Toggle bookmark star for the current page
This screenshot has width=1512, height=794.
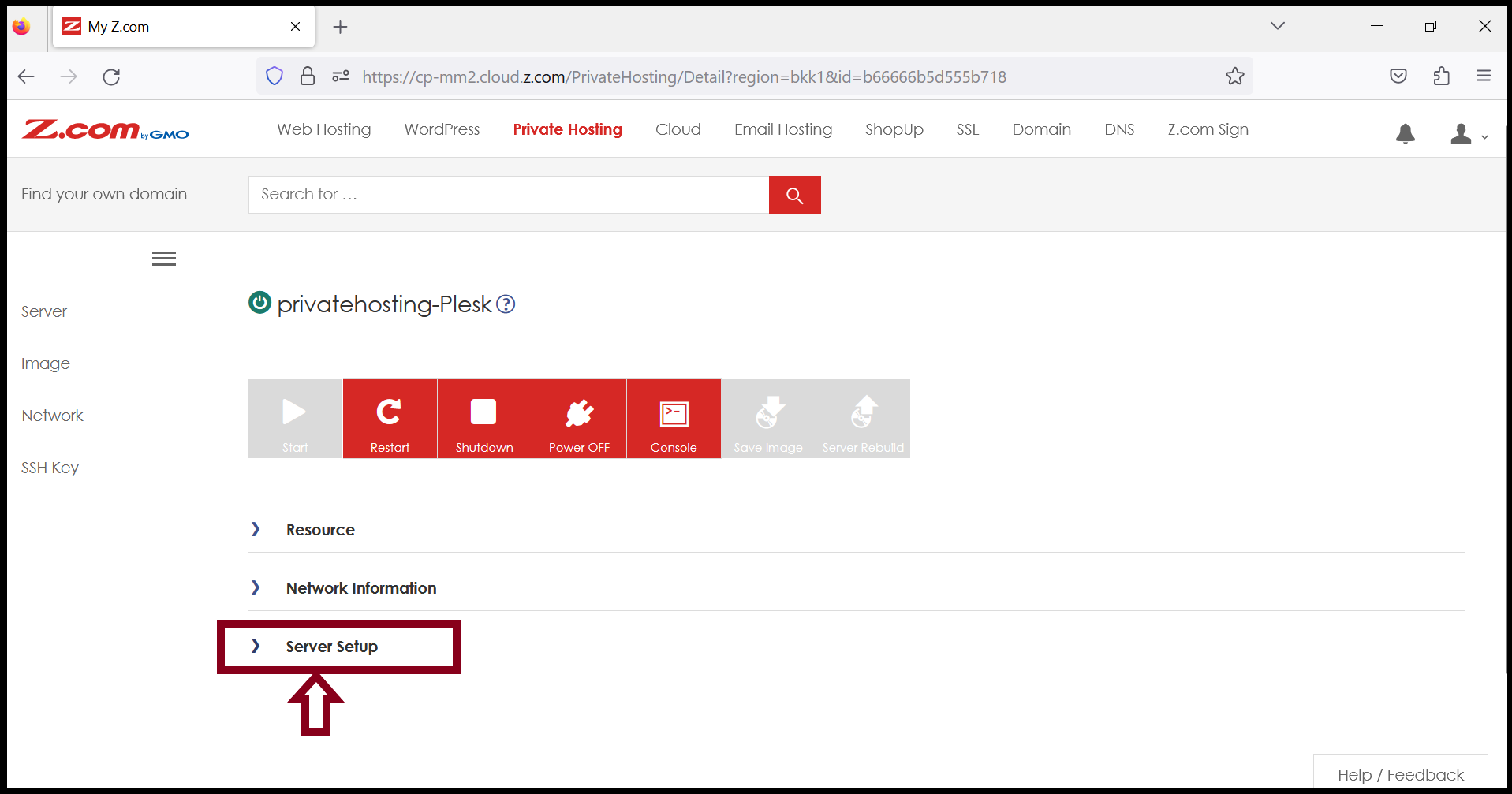pyautogui.click(x=1235, y=76)
